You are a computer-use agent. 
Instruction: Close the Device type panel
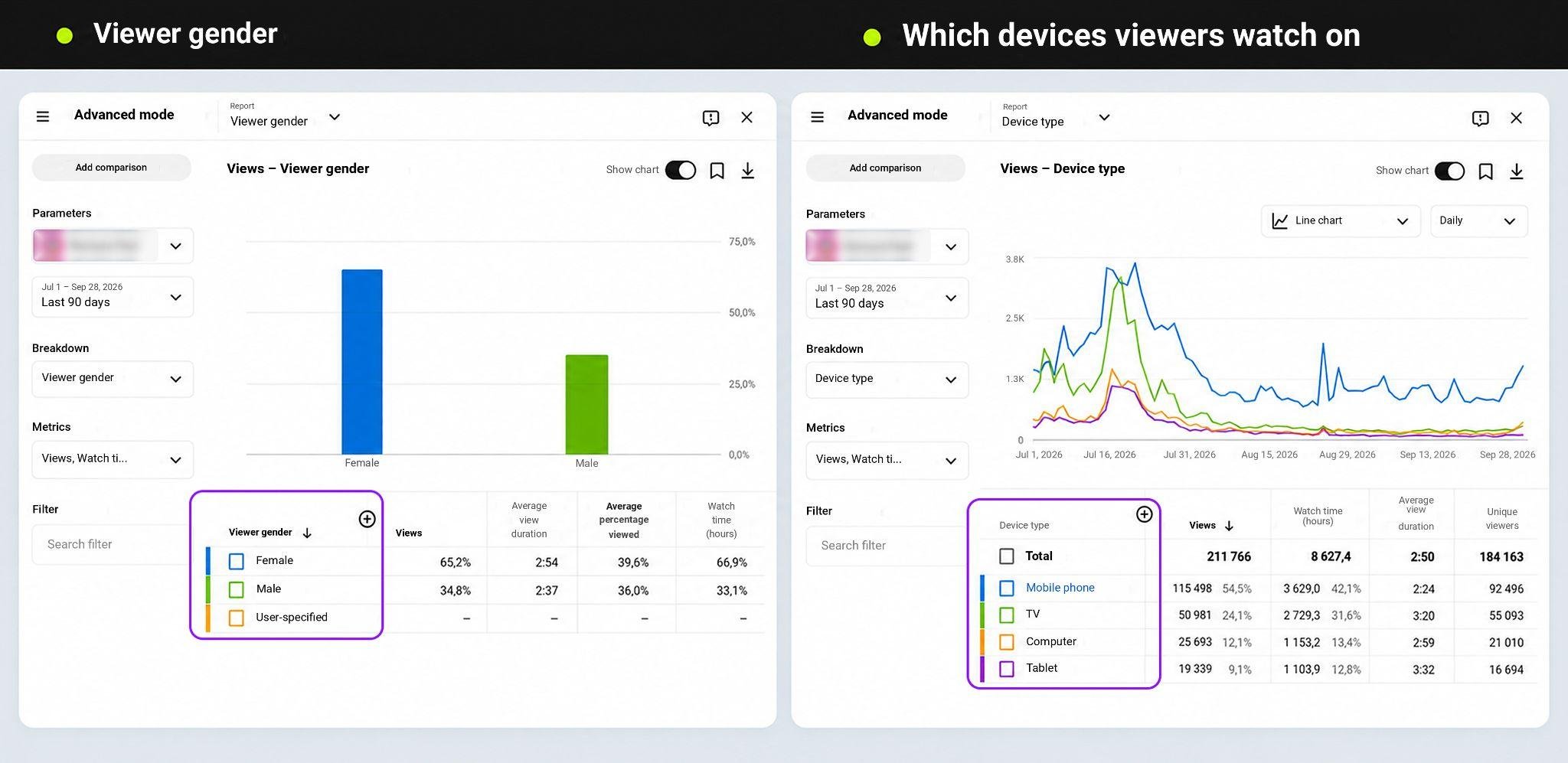[1516, 118]
